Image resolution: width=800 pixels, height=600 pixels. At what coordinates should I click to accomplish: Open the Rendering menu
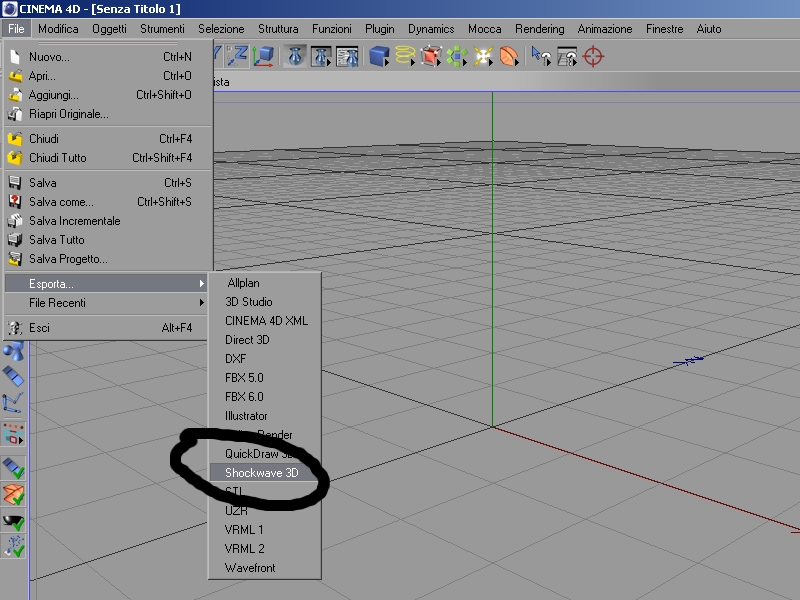[x=540, y=29]
